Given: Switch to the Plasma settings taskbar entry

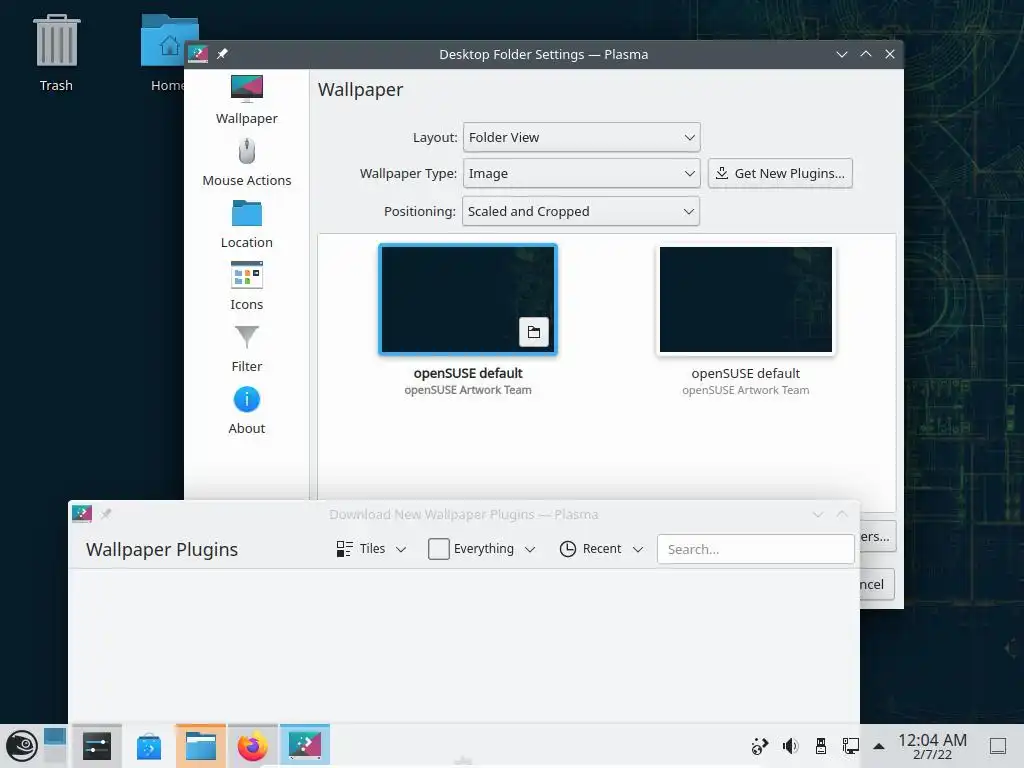Looking at the screenshot, I should click(304, 746).
